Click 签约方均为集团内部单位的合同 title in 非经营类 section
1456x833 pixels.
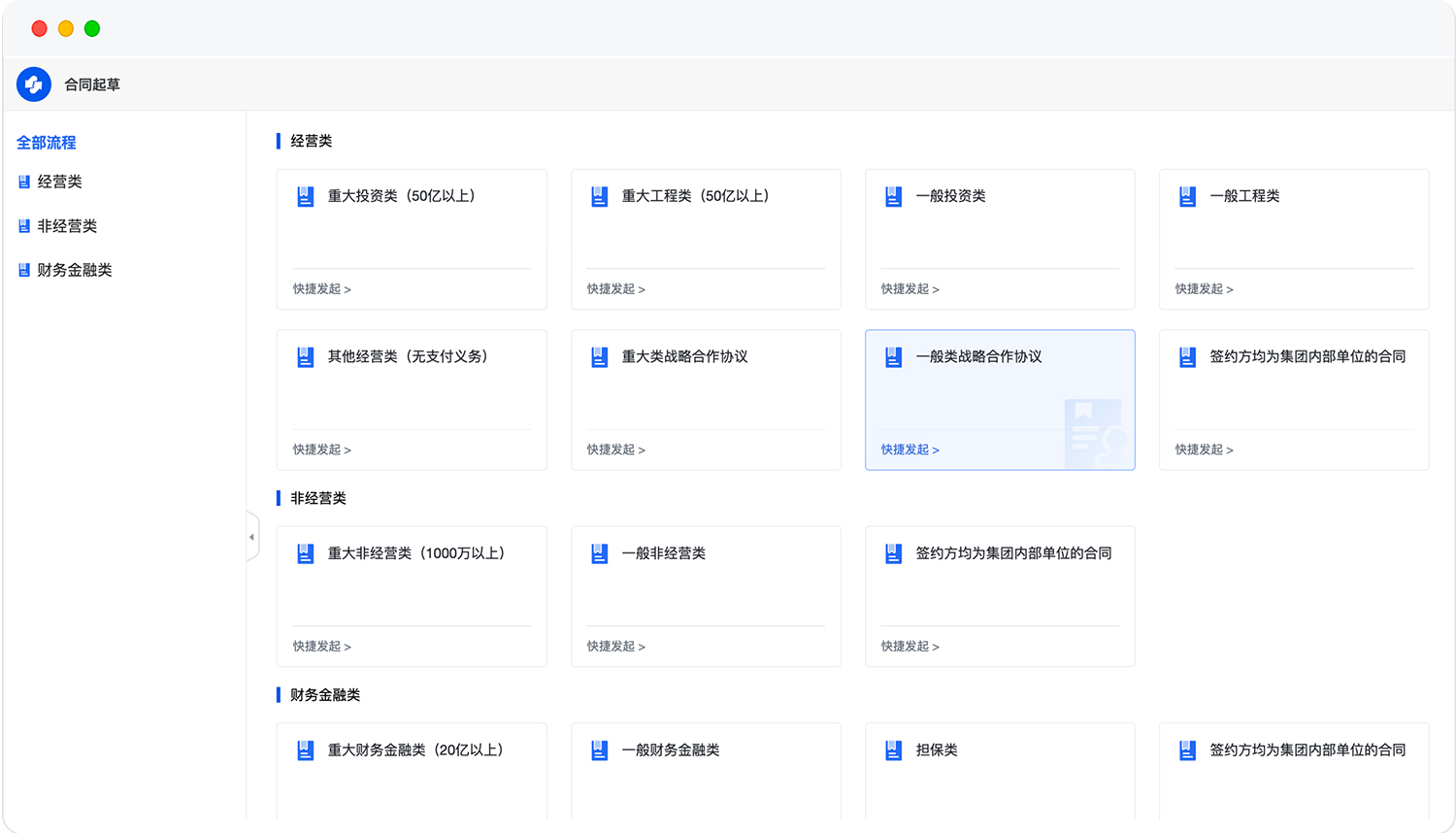pyautogui.click(x=1013, y=553)
